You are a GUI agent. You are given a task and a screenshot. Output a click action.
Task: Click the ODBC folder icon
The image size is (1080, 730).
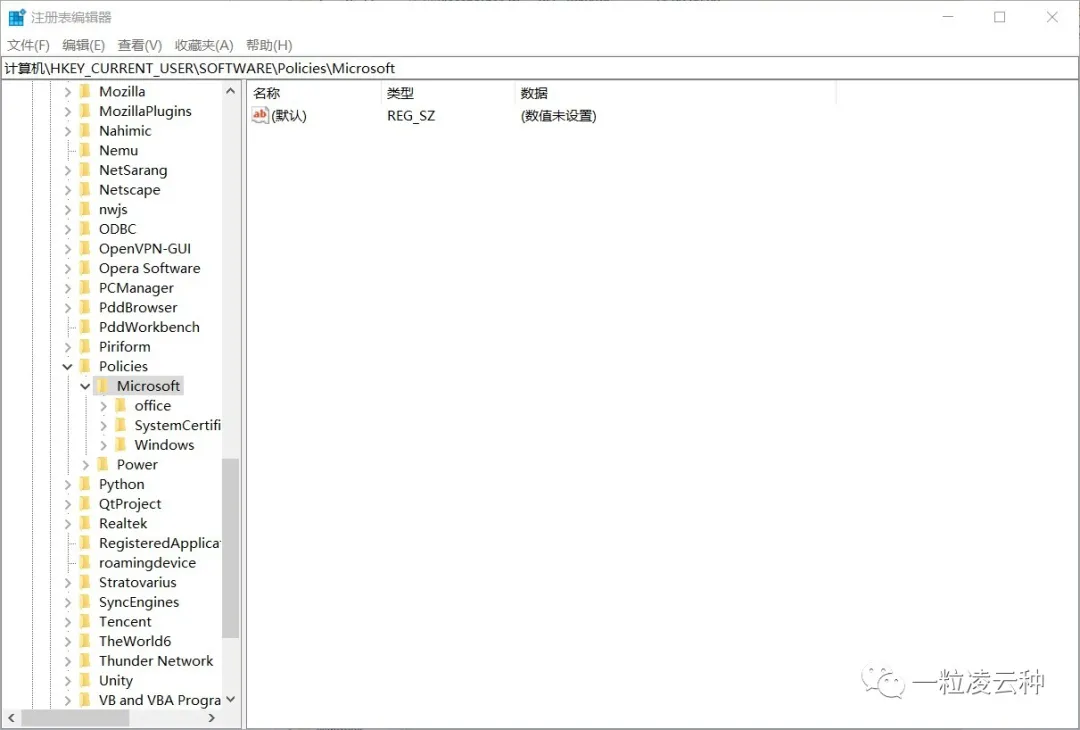[85, 229]
